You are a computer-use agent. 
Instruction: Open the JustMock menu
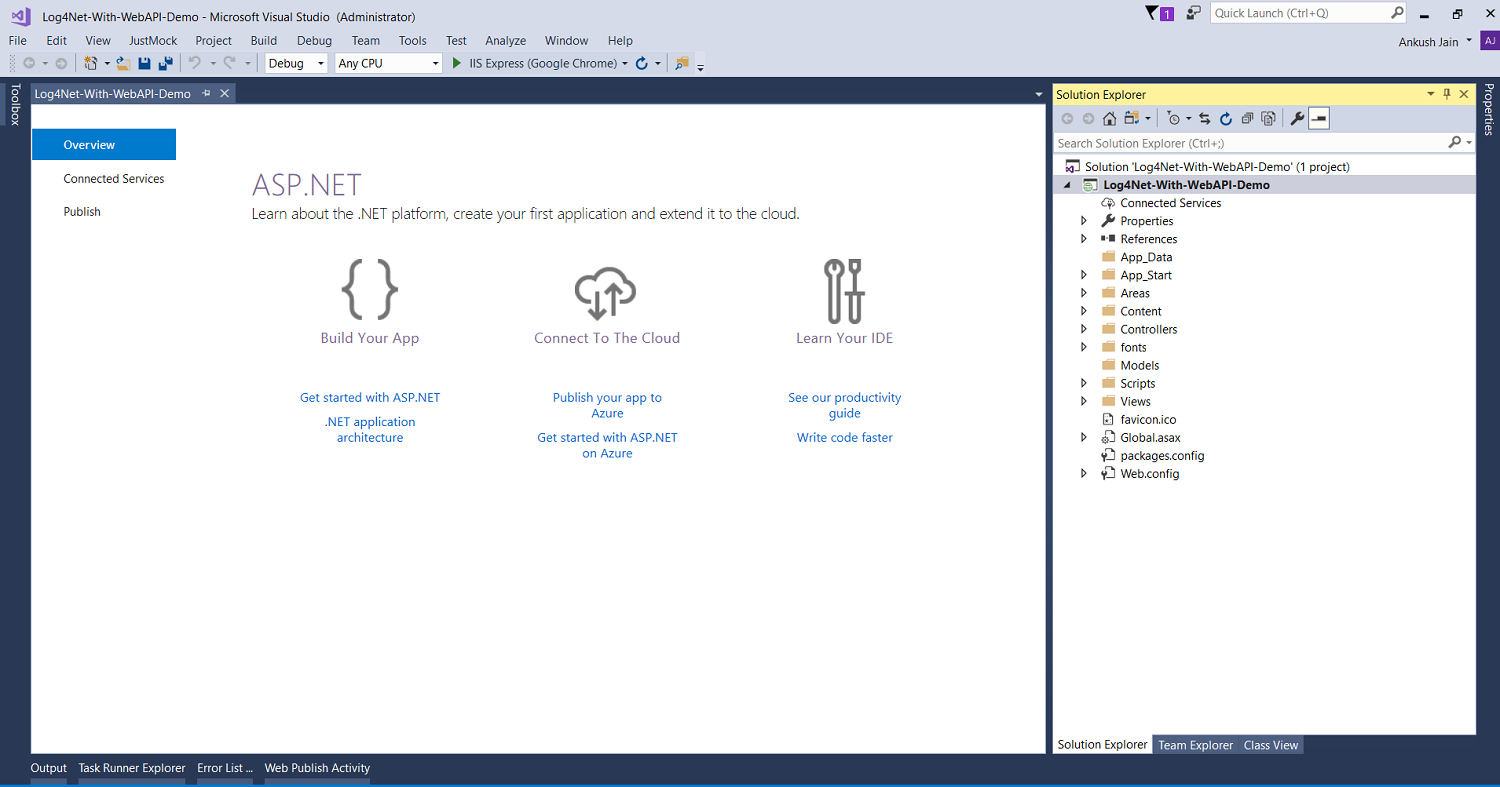(x=153, y=41)
